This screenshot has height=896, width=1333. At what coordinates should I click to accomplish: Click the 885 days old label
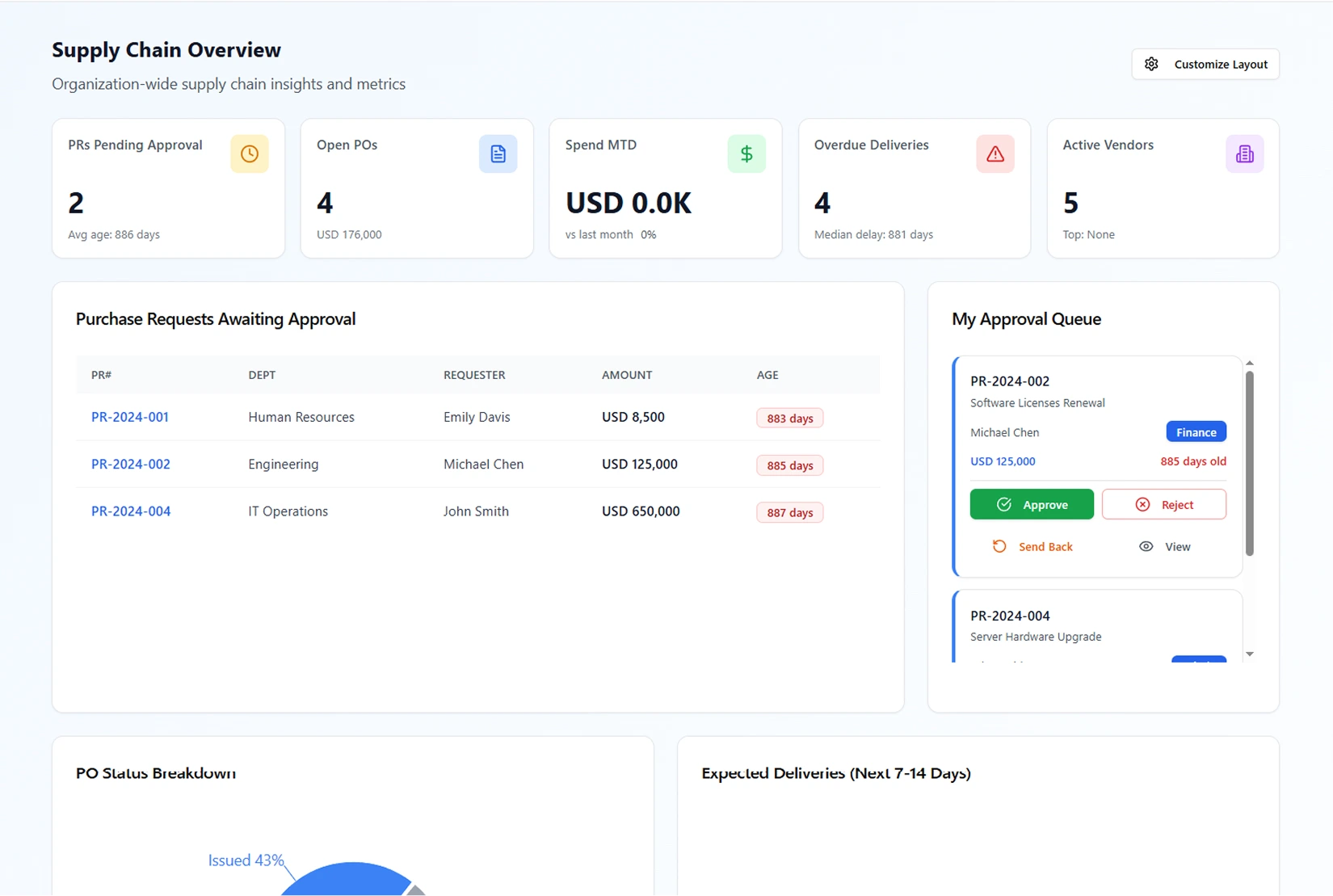click(1193, 461)
